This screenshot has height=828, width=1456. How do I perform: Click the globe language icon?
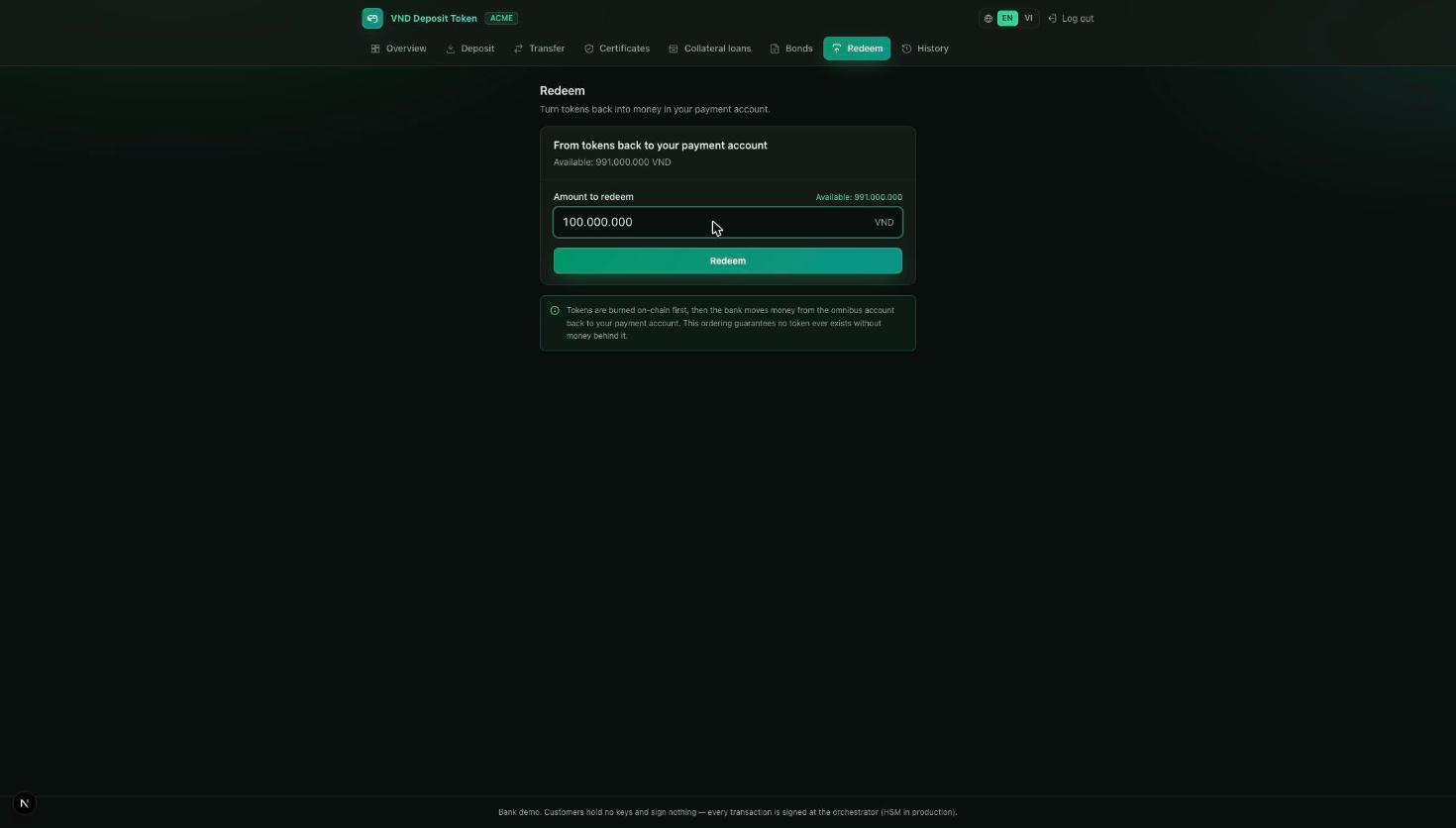click(x=988, y=19)
